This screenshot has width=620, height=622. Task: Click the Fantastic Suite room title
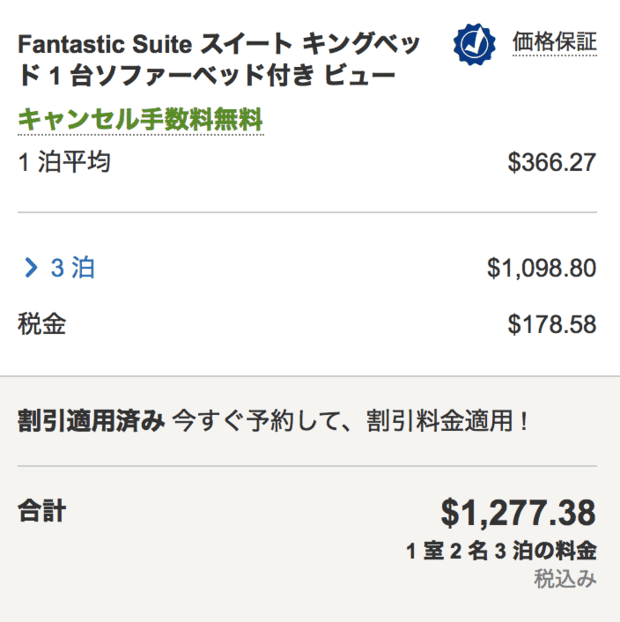(x=218, y=60)
